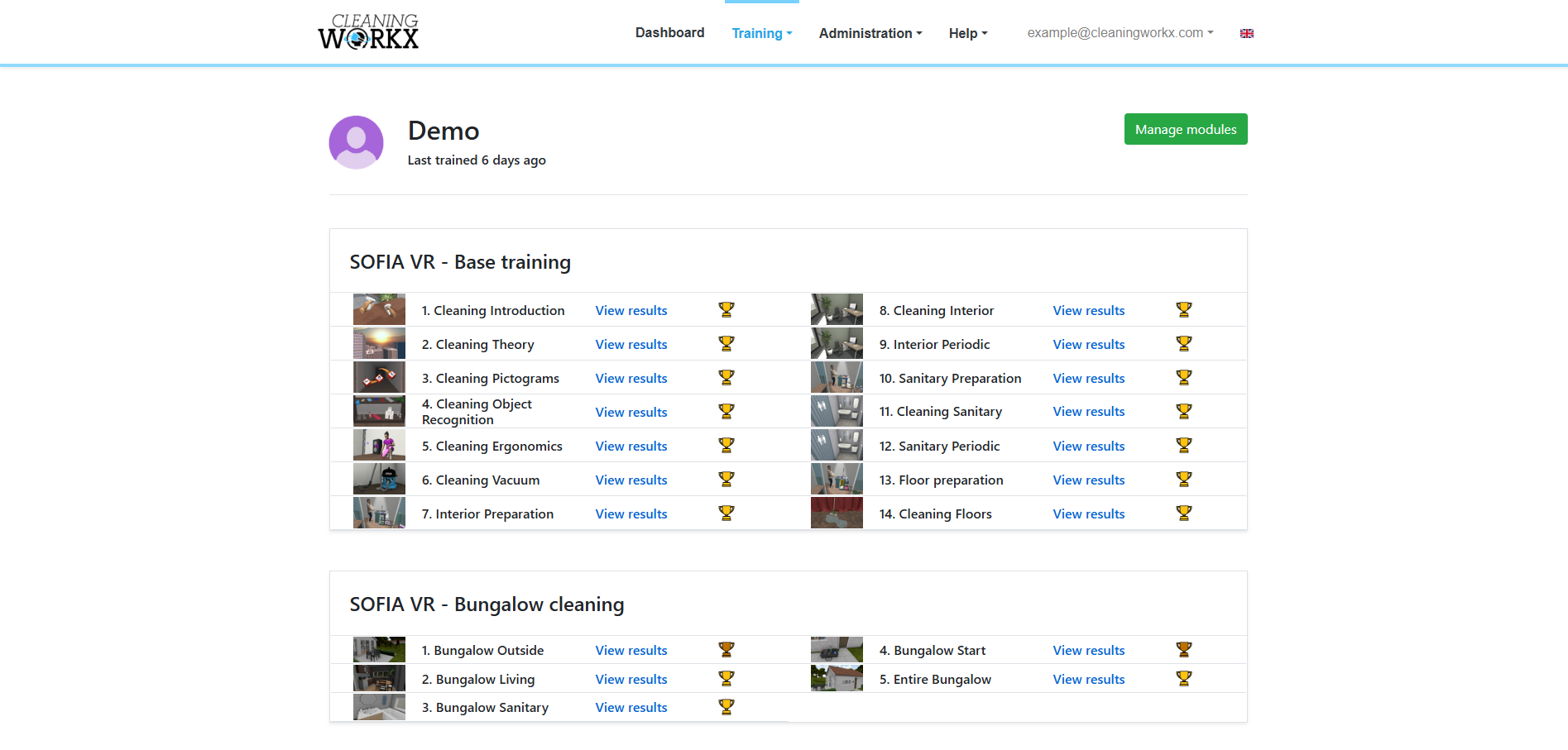
Task: Open the example@cleaningworkx.com account dropdown
Action: (1120, 33)
